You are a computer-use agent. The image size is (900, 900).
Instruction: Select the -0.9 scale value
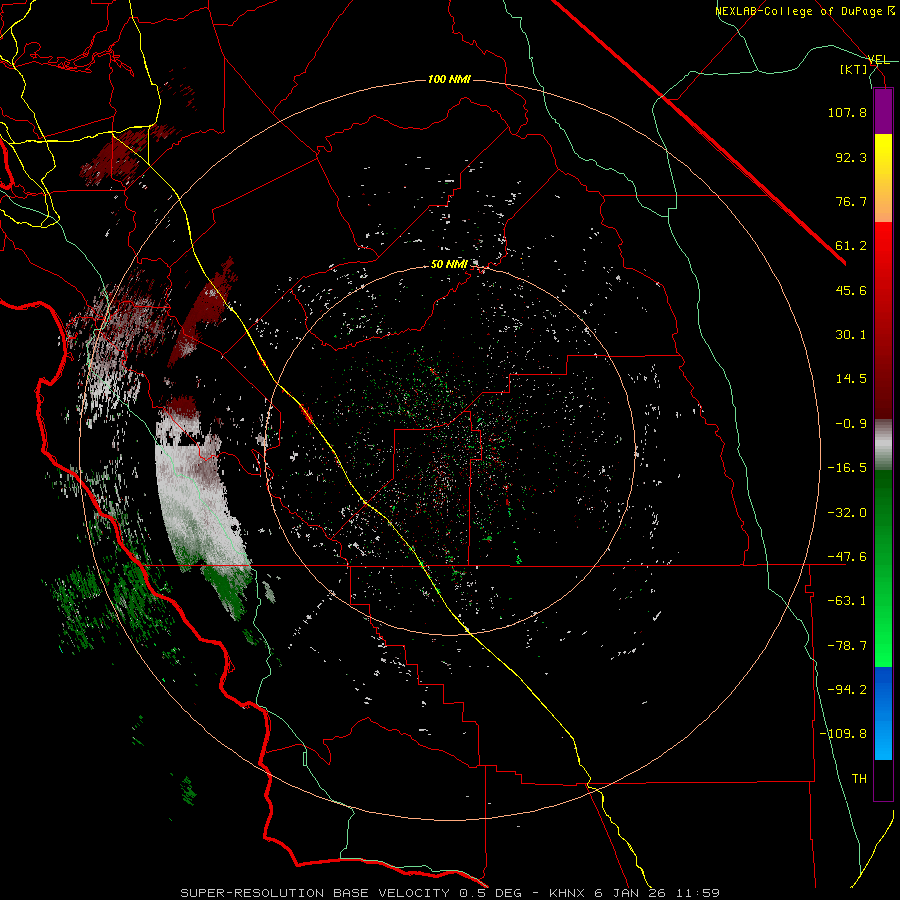coord(851,424)
